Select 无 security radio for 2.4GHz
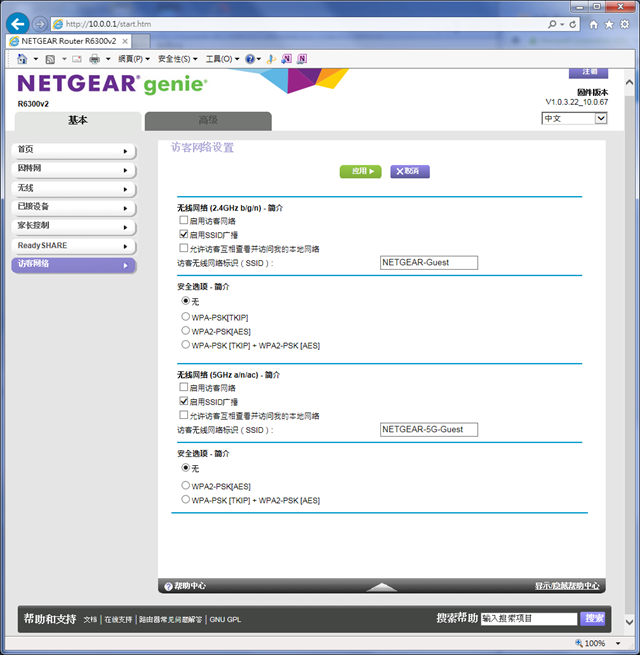Image resolution: width=640 pixels, height=655 pixels. point(185,301)
